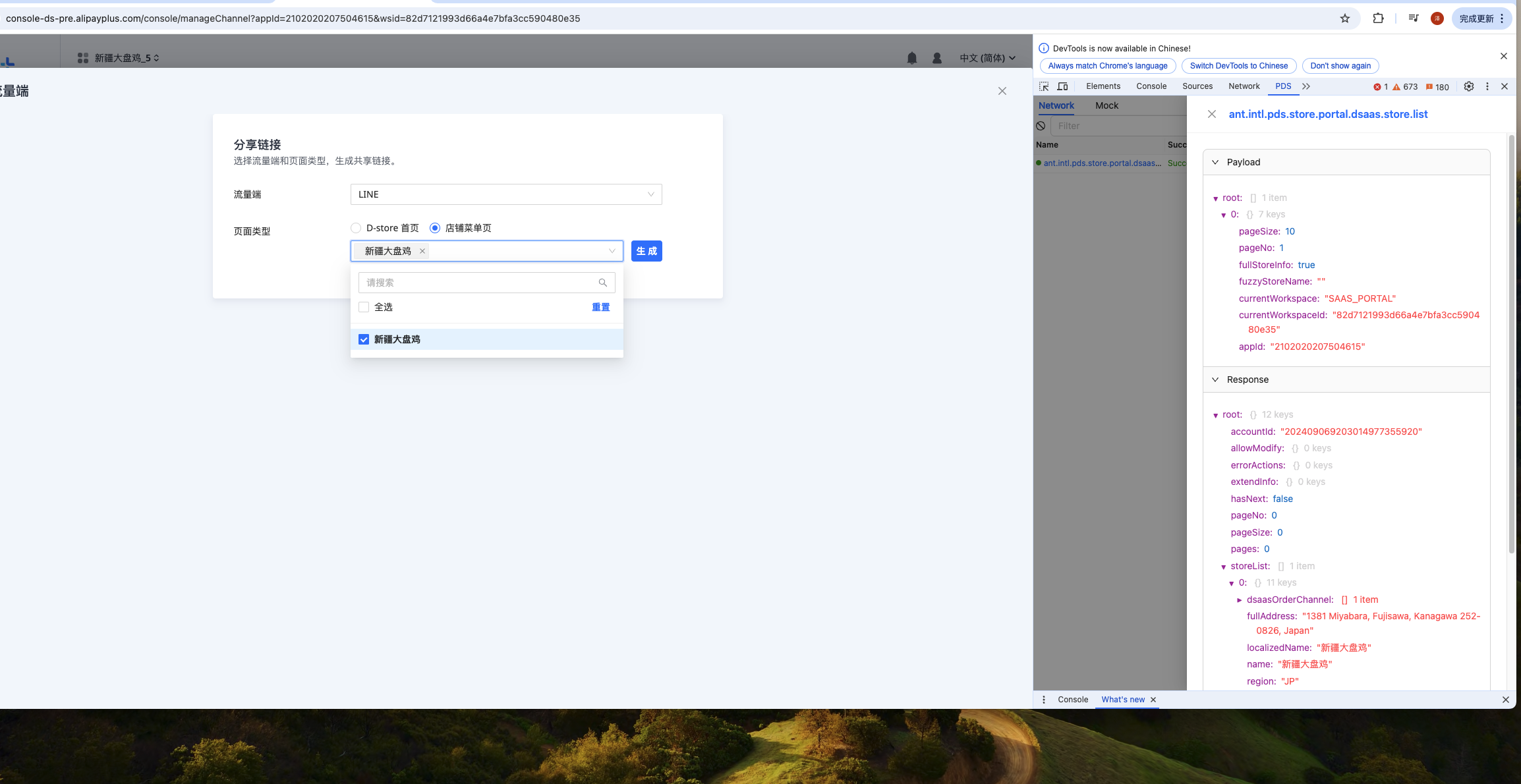
Task: Click the 生成 generate button
Action: [646, 251]
